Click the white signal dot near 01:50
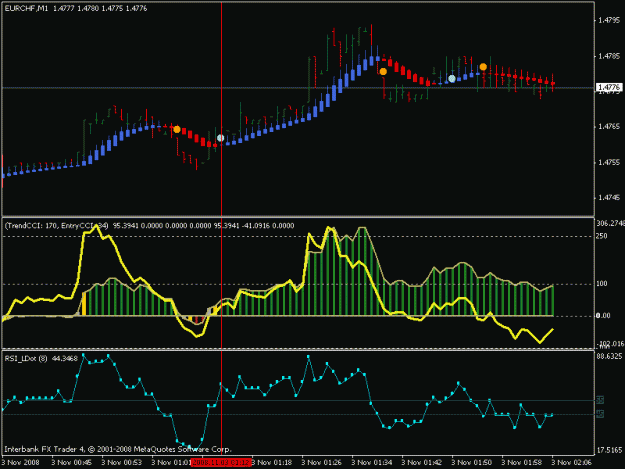The height and width of the screenshot is (469, 625). (x=452, y=79)
